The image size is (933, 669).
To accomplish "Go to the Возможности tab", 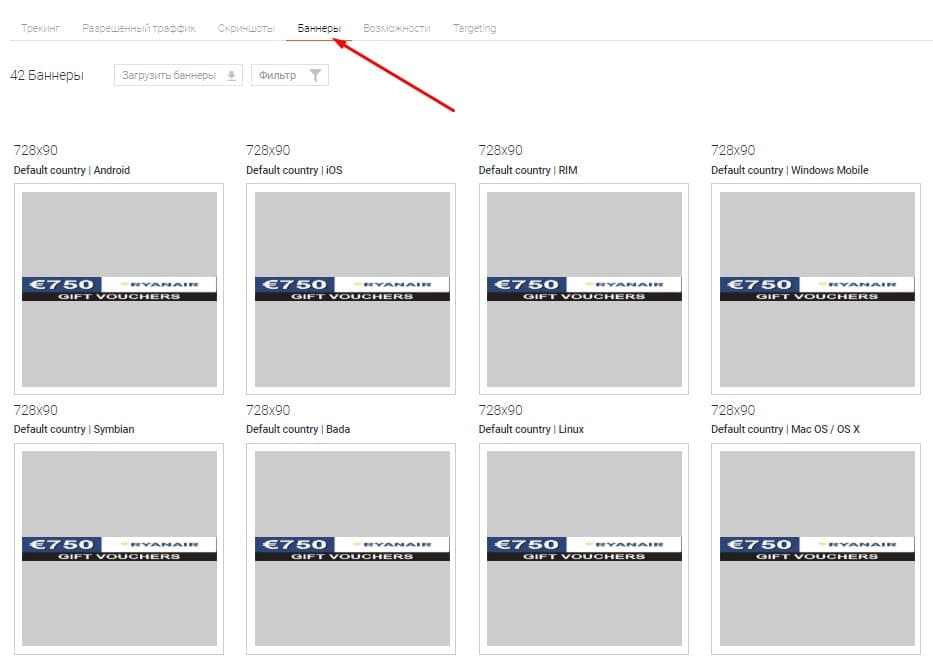I will tap(396, 28).
